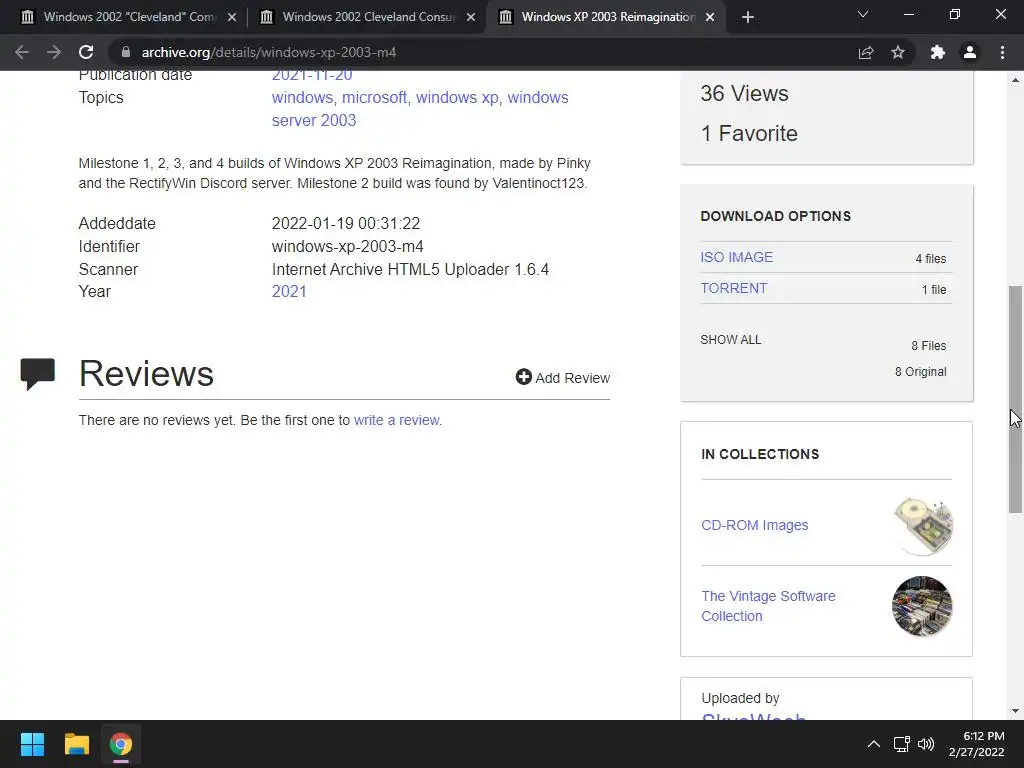Image resolution: width=1024 pixels, height=768 pixels.
Task: Close the Windows 2002 "Cleveland" Com tab
Action: coord(232,17)
